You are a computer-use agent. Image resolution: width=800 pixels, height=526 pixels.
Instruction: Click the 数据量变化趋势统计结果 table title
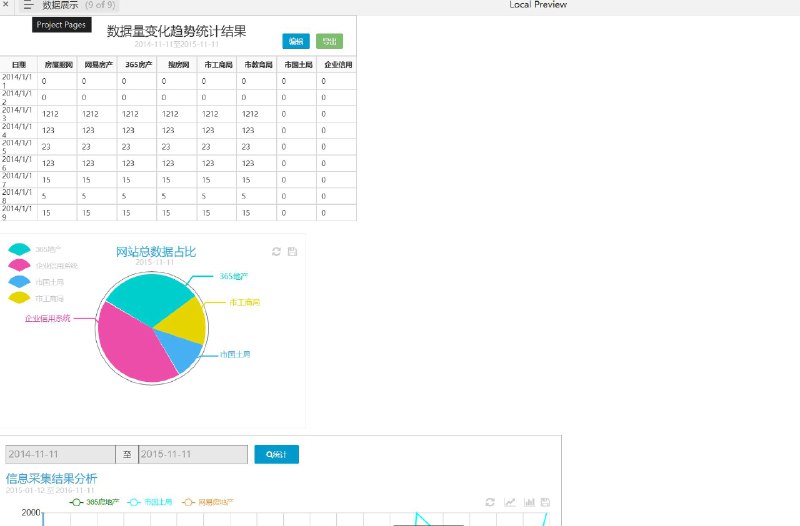pos(177,31)
